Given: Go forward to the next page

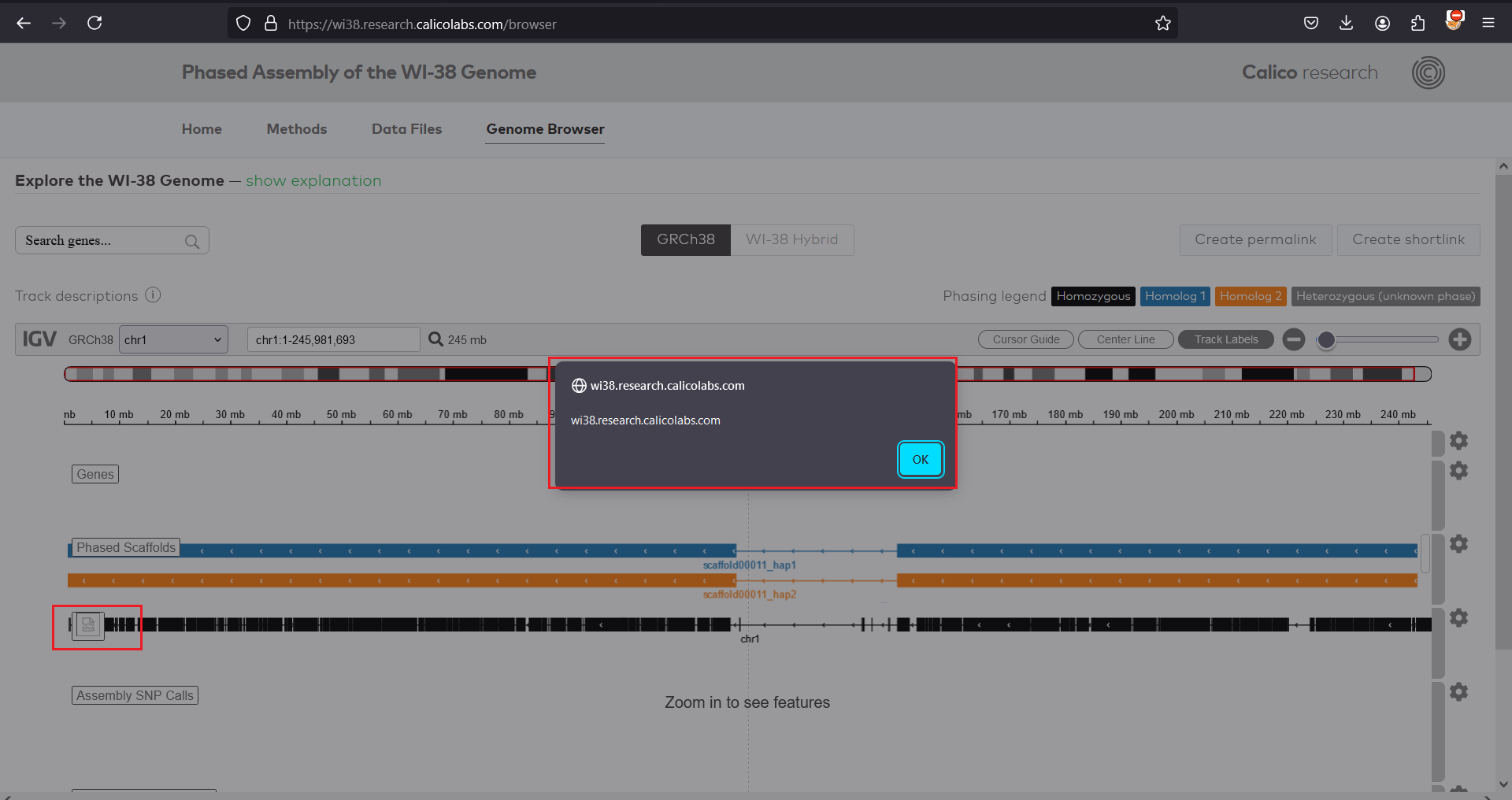Looking at the screenshot, I should click(x=59, y=24).
